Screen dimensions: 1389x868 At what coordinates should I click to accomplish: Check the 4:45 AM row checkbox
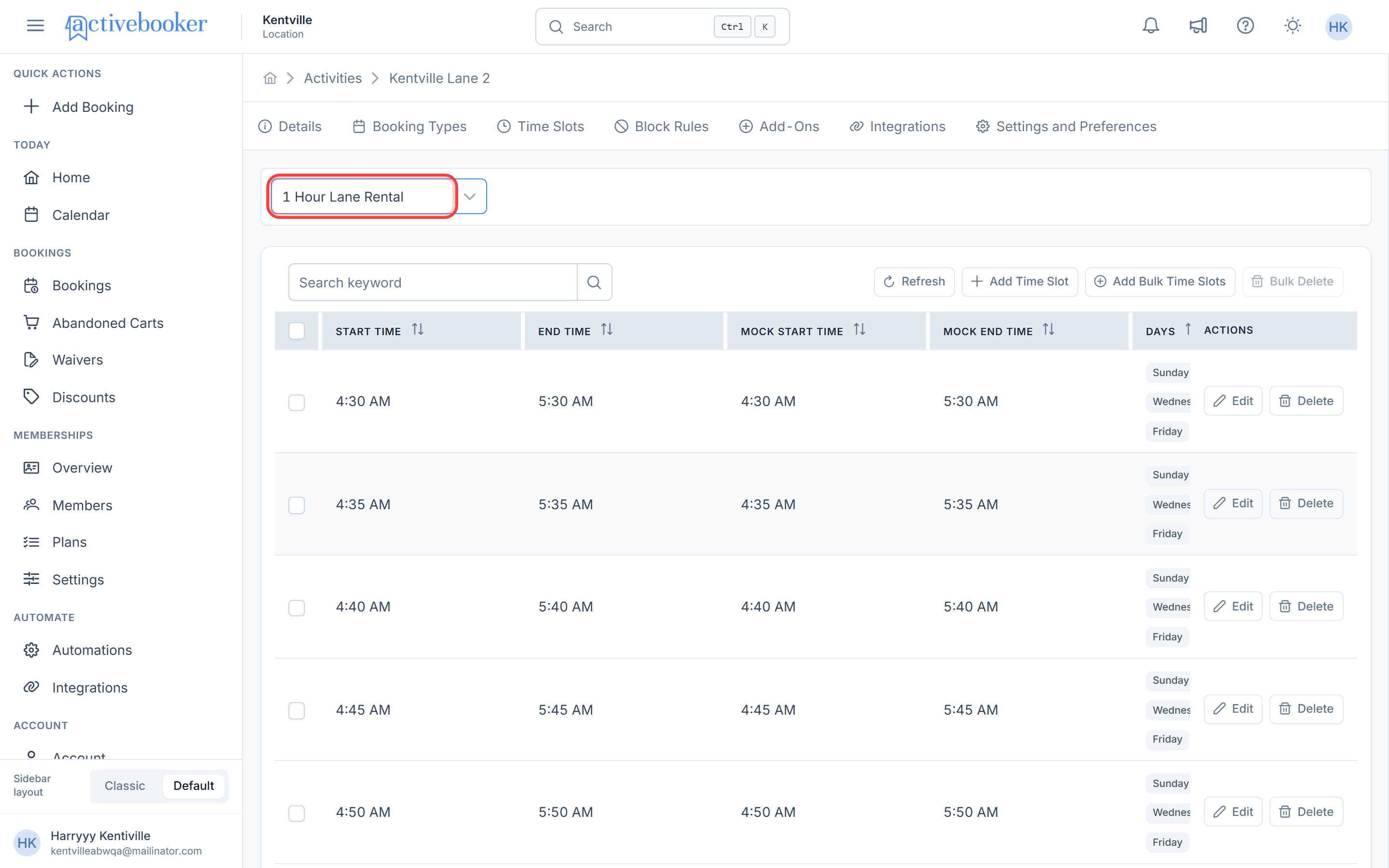296,710
